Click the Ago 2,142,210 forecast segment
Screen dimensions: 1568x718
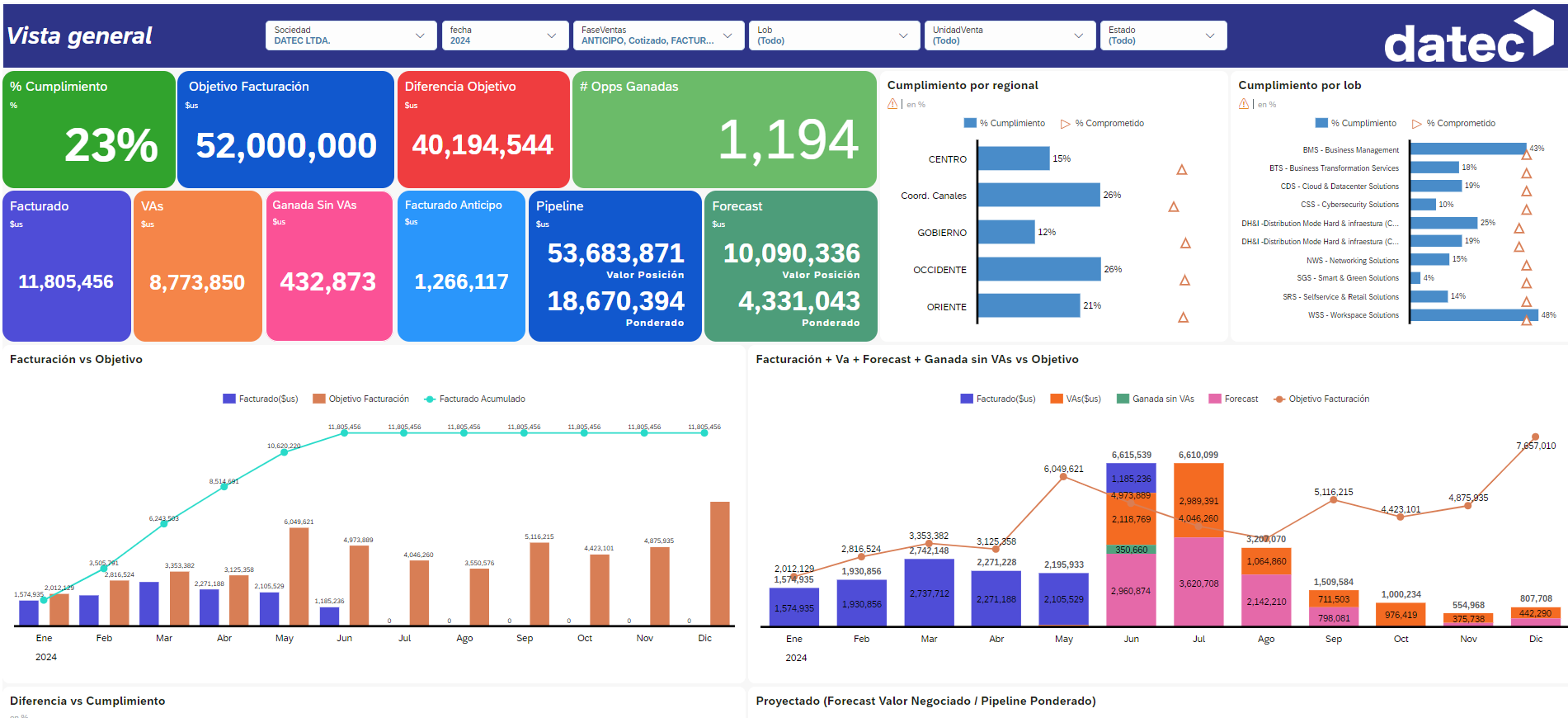[x=1266, y=600]
